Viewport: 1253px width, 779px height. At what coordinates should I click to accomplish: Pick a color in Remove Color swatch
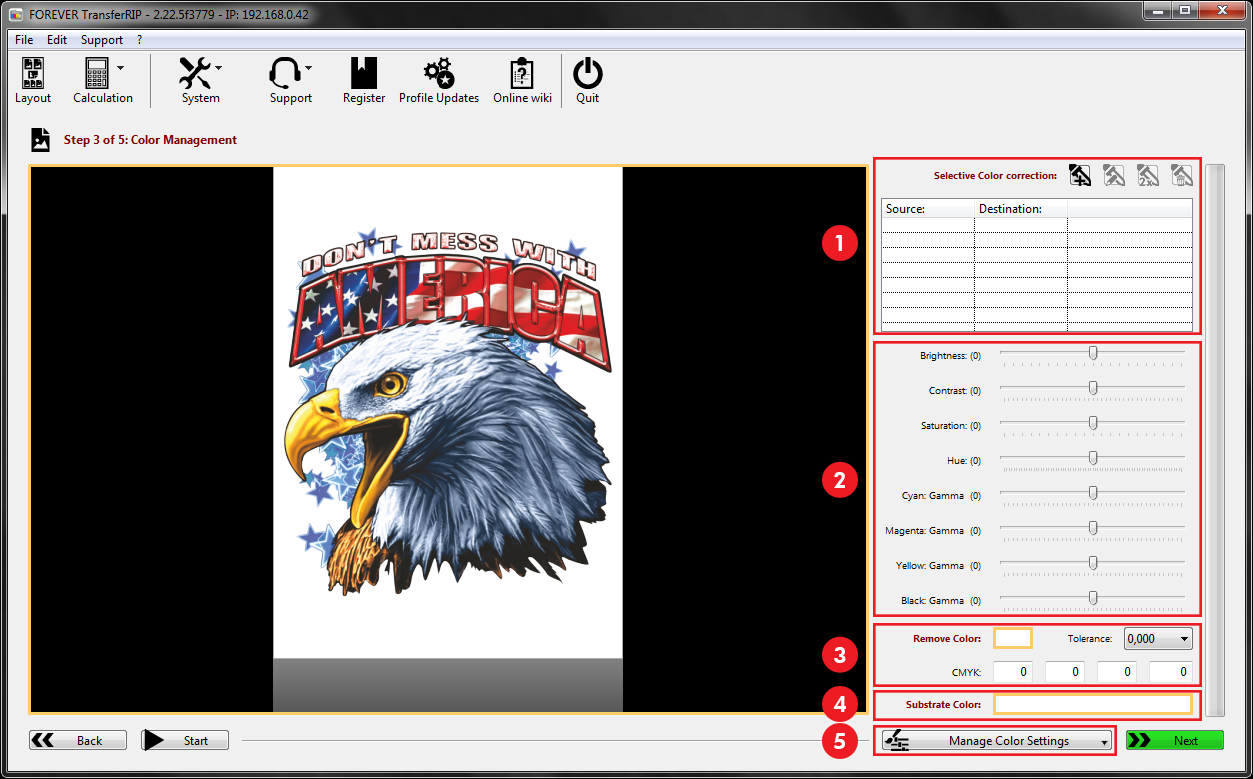point(1013,638)
